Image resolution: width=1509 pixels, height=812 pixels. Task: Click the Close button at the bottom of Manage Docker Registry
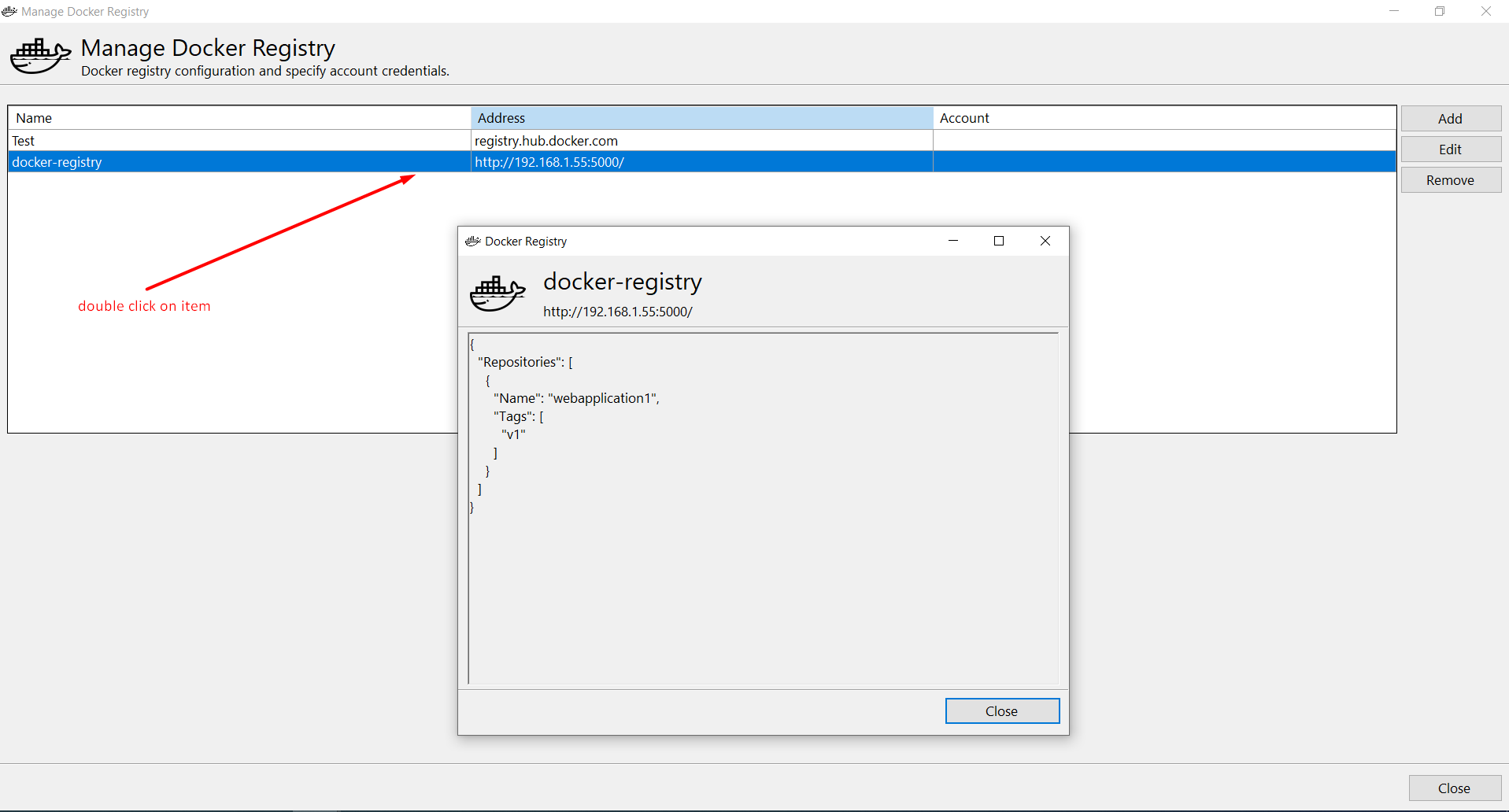(1455, 788)
